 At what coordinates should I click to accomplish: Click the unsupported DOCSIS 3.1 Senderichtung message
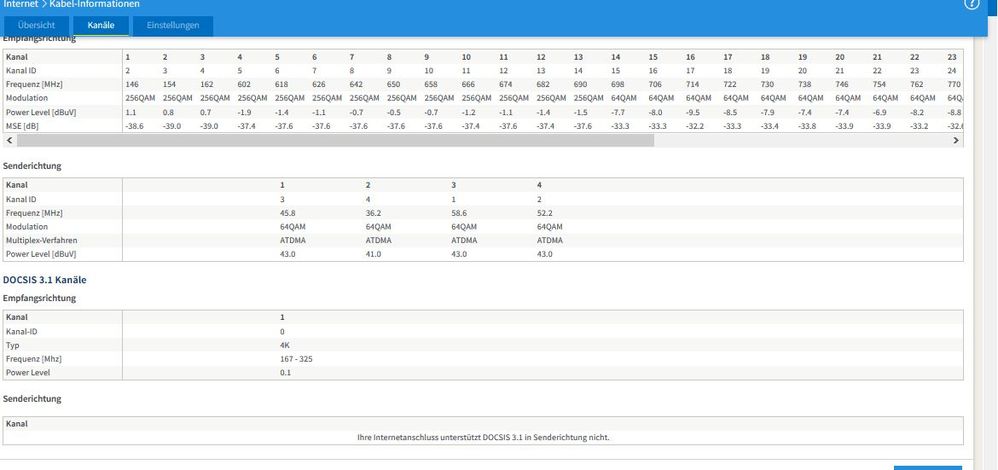(484, 438)
